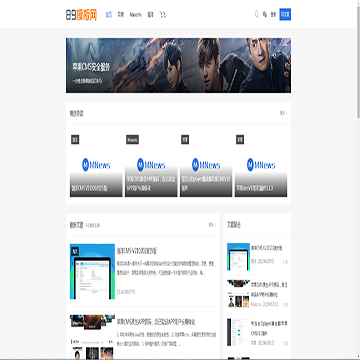Select the highlighted first navigation item
Image resolution: width=360 pixels, height=360 pixels.
(x=109, y=15)
